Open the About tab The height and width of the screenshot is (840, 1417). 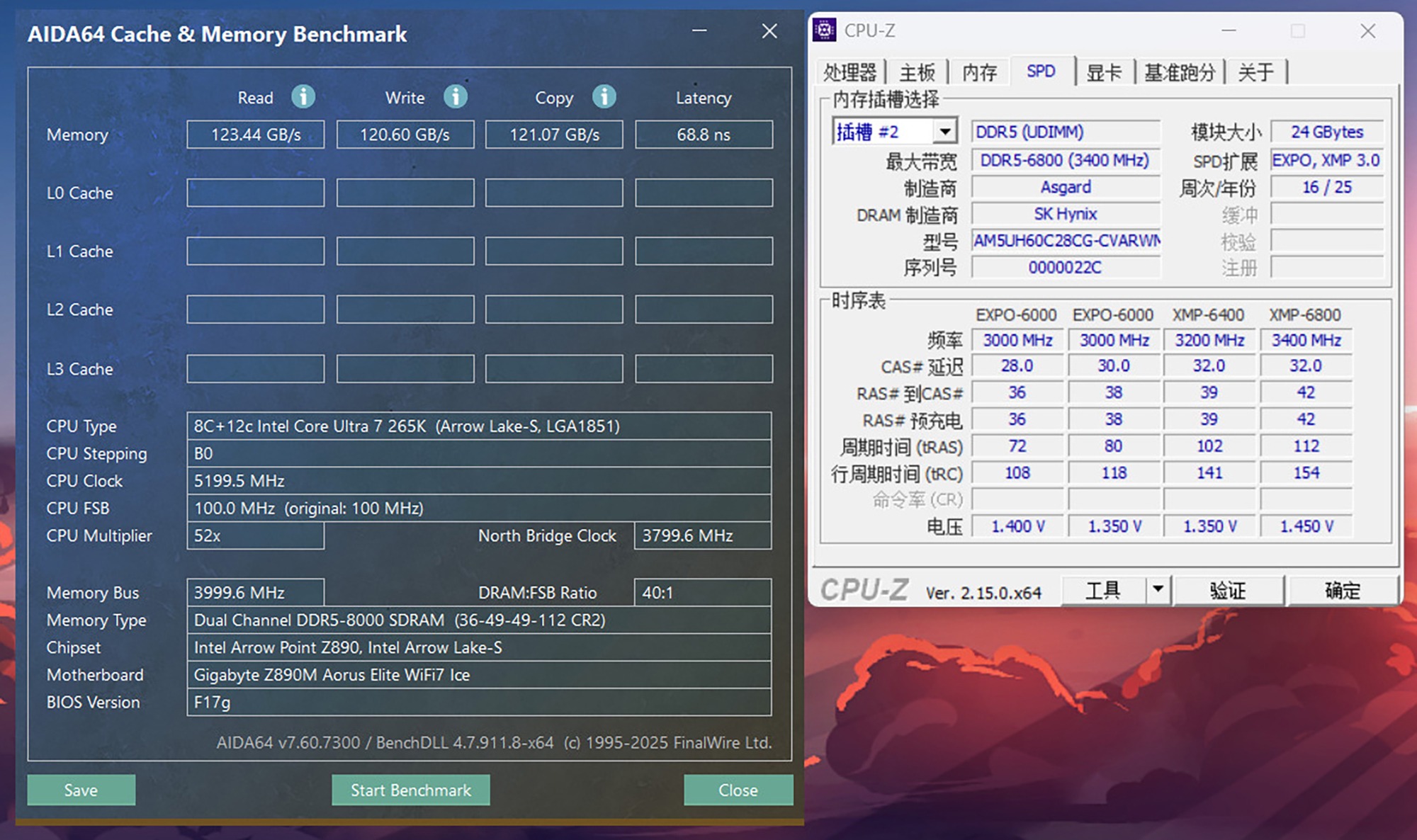(1255, 72)
